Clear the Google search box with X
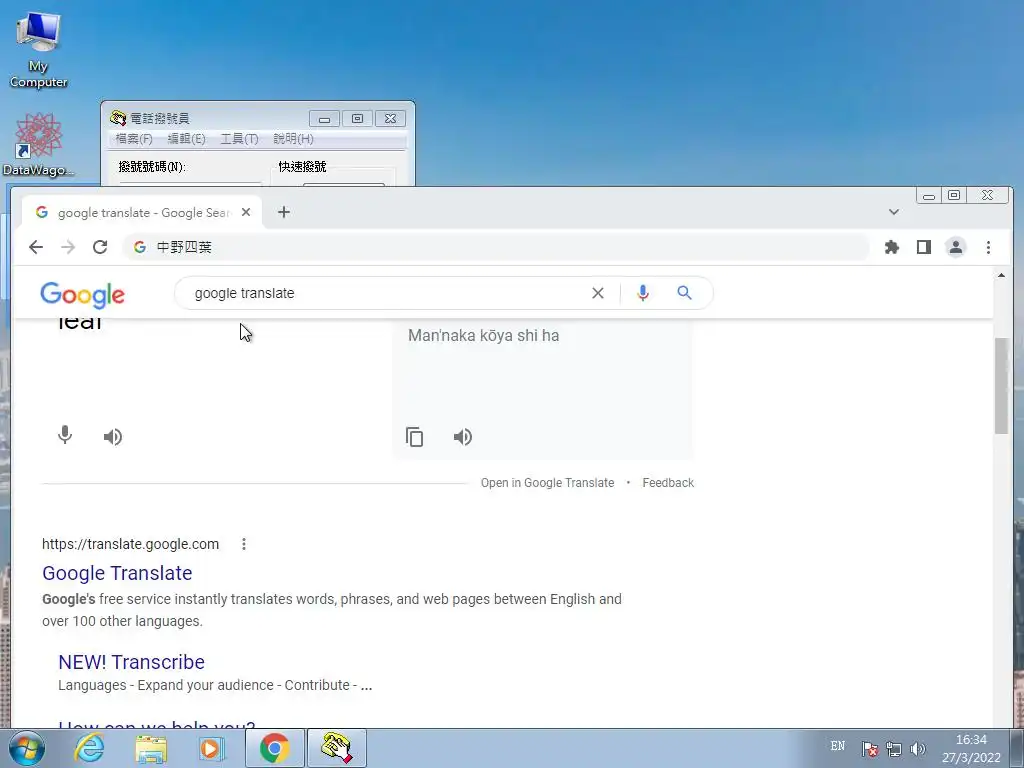The image size is (1024, 768). point(598,293)
